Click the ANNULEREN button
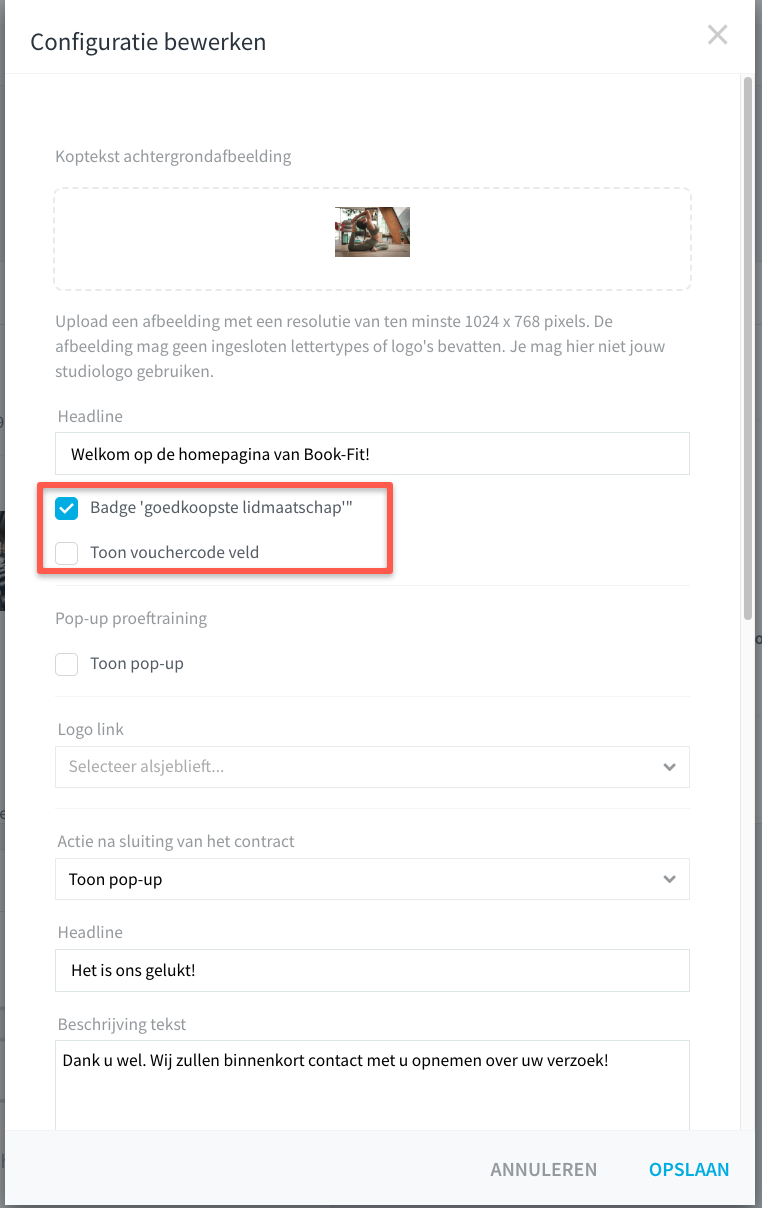Screen dimensions: 762x1208 [543, 1169]
